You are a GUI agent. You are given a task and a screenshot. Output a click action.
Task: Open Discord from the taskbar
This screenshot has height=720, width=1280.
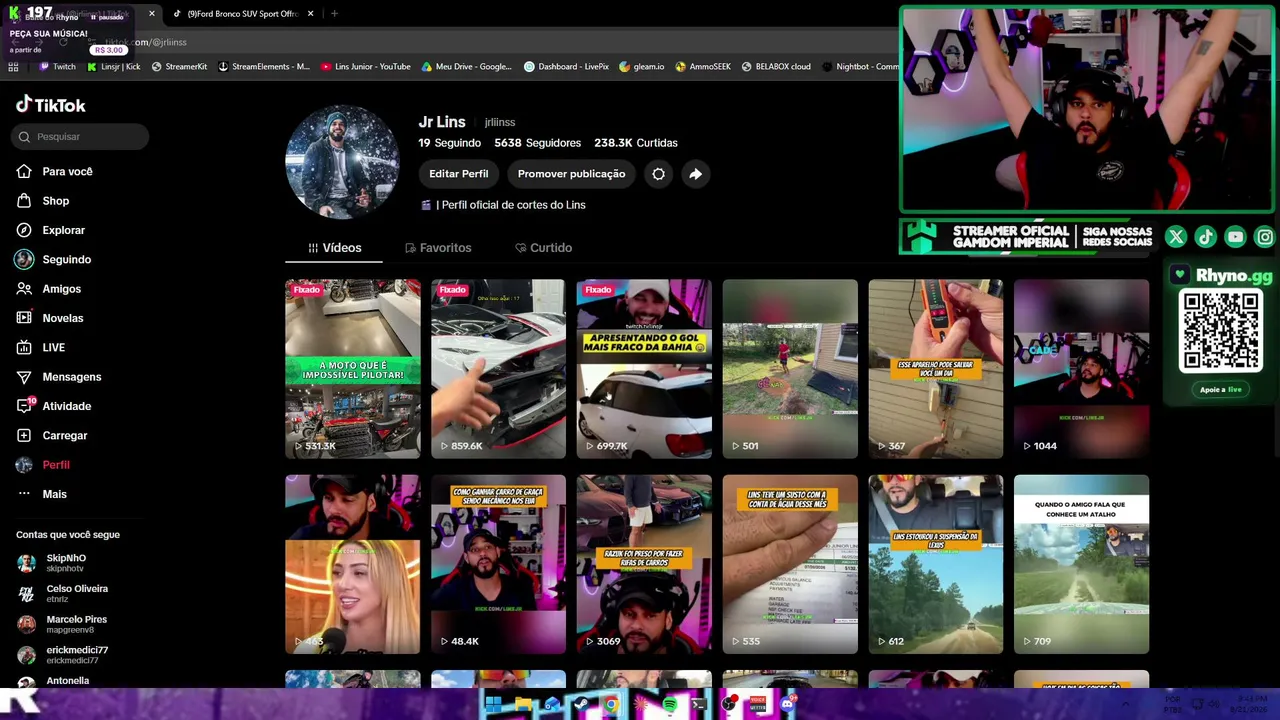click(787, 705)
